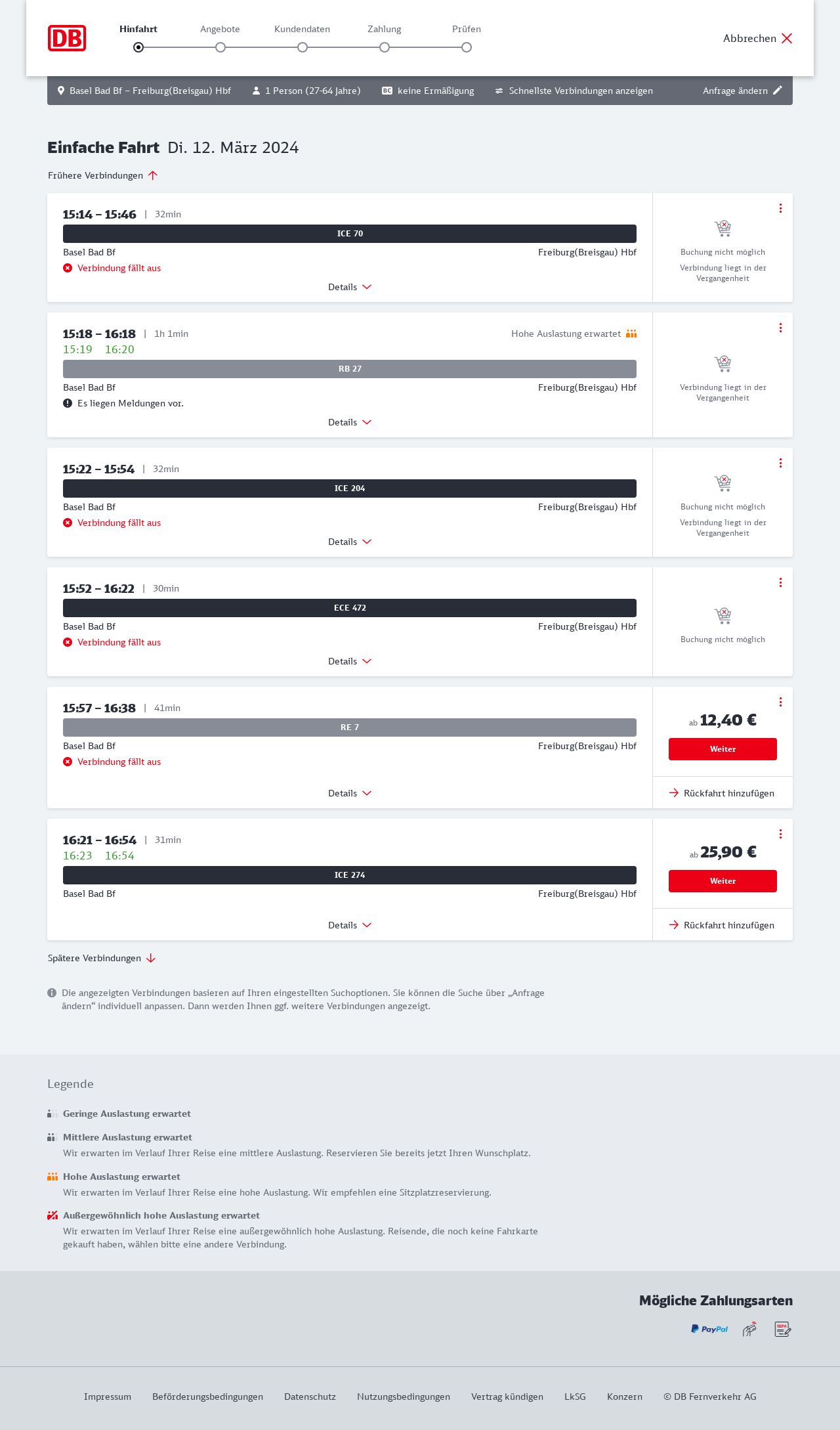This screenshot has width=840, height=1430.
Task: Select the Angebote progress step
Action: [220, 47]
